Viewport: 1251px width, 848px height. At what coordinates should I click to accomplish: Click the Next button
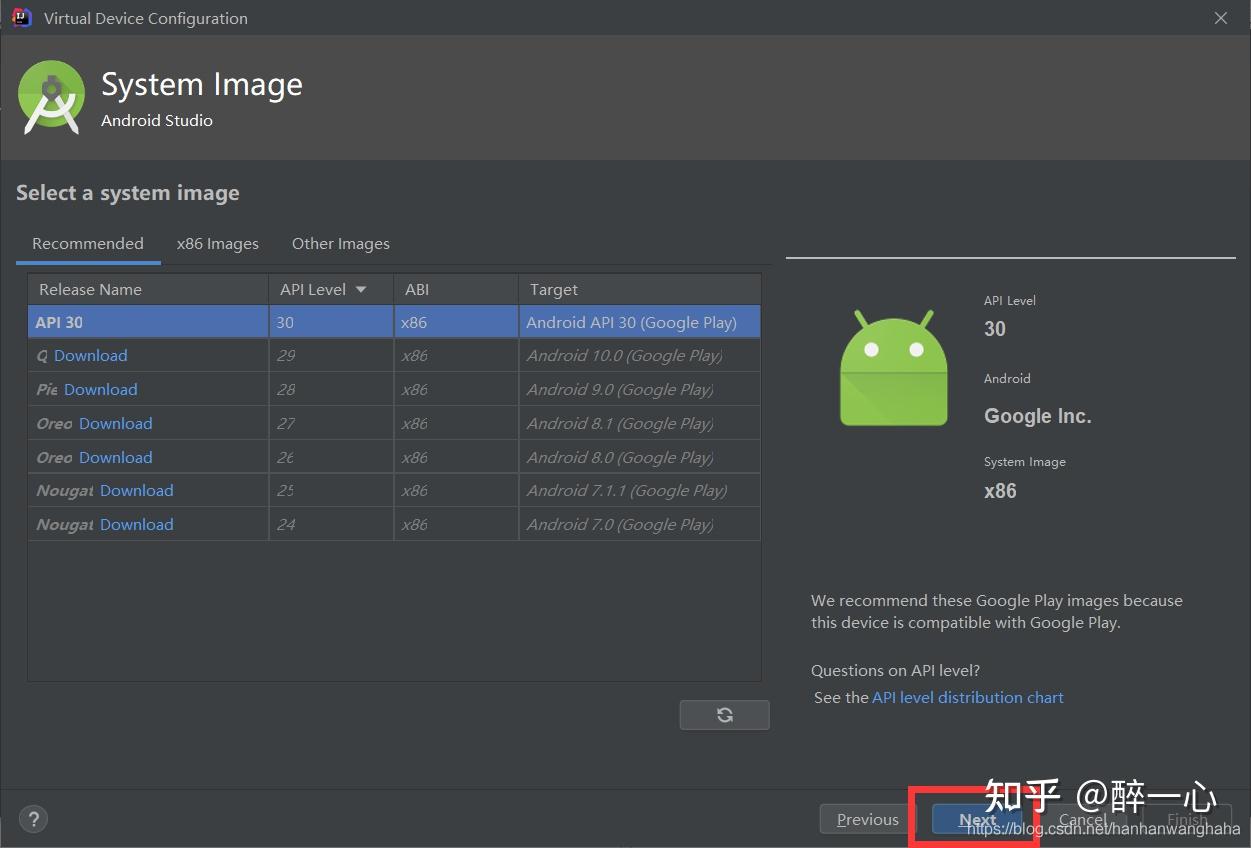975,818
